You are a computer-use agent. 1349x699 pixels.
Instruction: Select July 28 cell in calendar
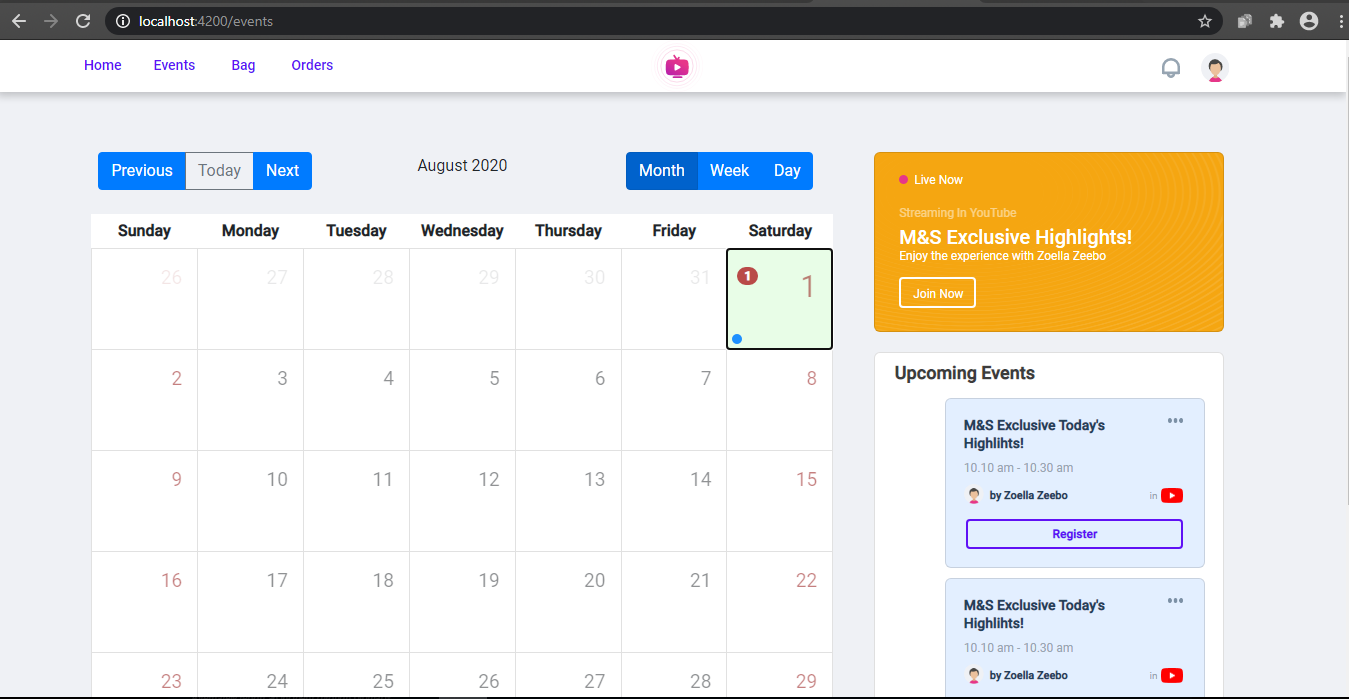coord(356,299)
